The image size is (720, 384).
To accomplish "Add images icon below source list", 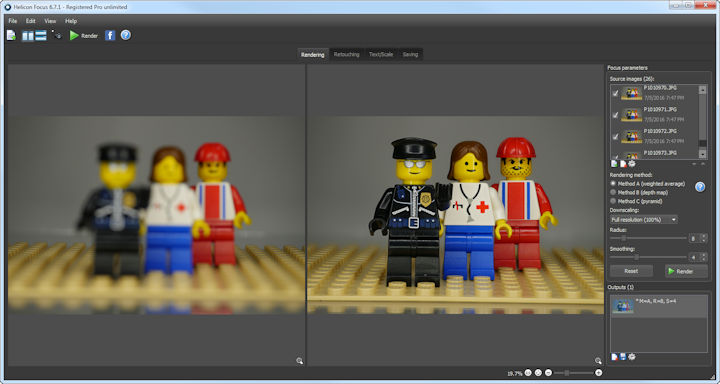I will click(614, 164).
